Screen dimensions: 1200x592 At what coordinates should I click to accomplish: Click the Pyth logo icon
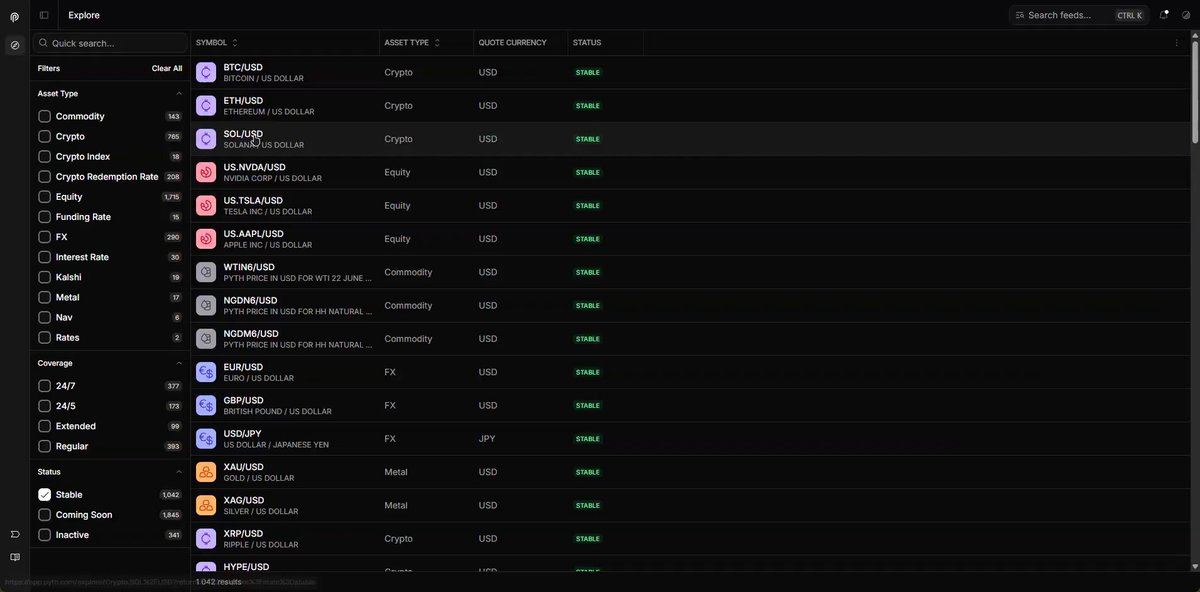click(15, 17)
